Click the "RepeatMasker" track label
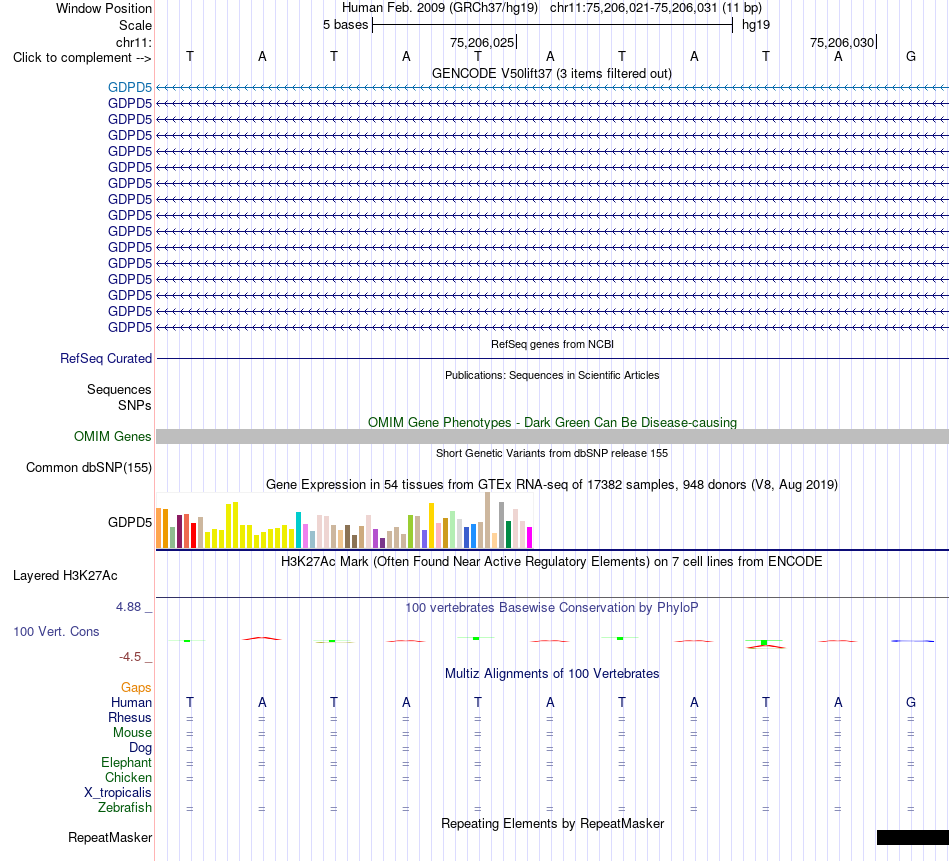 point(110,837)
